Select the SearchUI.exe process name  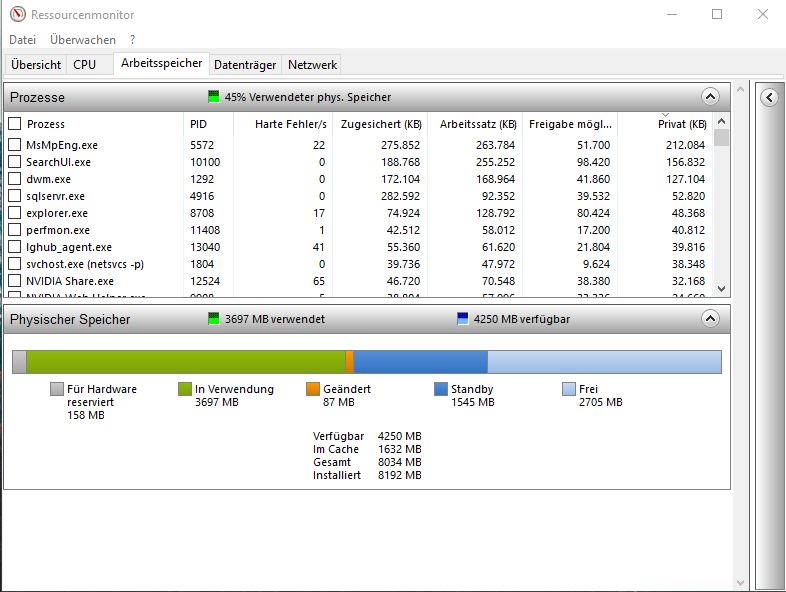click(x=58, y=162)
